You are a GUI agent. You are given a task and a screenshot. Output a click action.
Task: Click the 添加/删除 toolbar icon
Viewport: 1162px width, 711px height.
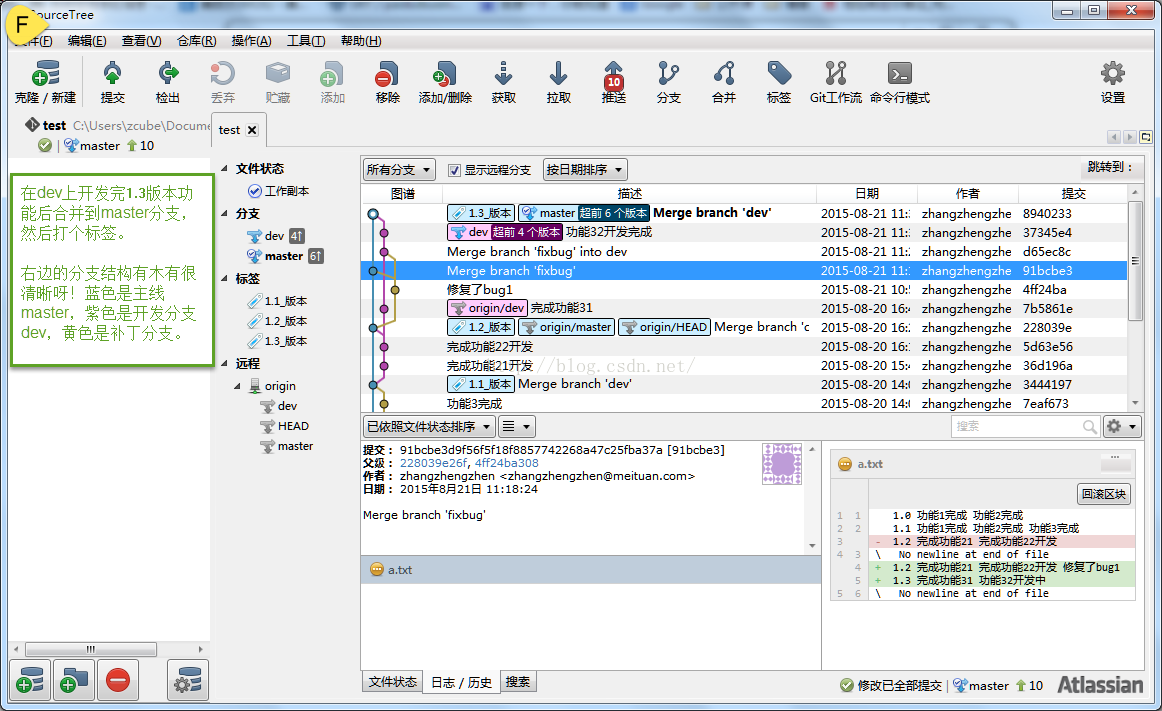pos(445,74)
